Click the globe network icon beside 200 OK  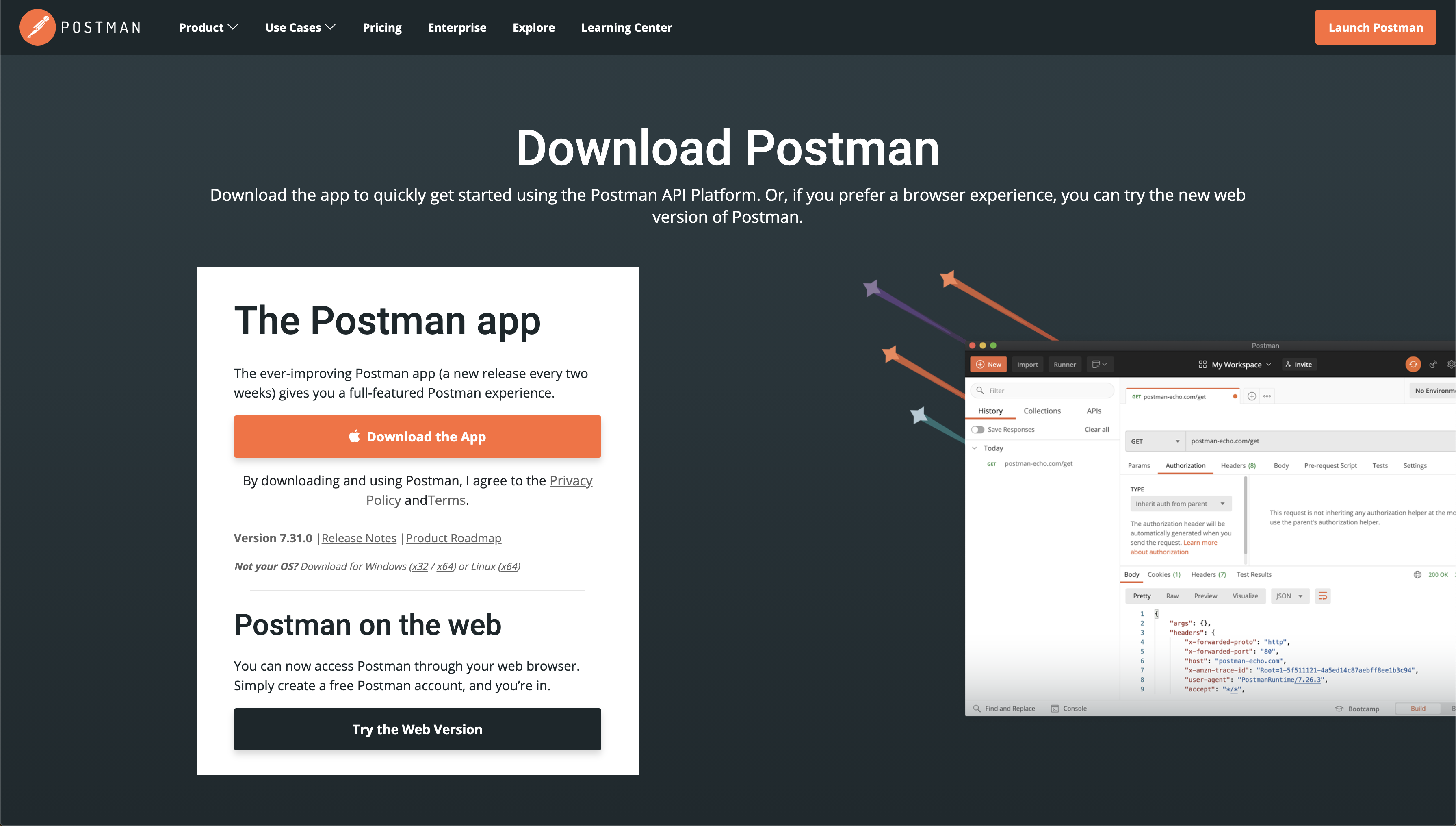[x=1417, y=574]
